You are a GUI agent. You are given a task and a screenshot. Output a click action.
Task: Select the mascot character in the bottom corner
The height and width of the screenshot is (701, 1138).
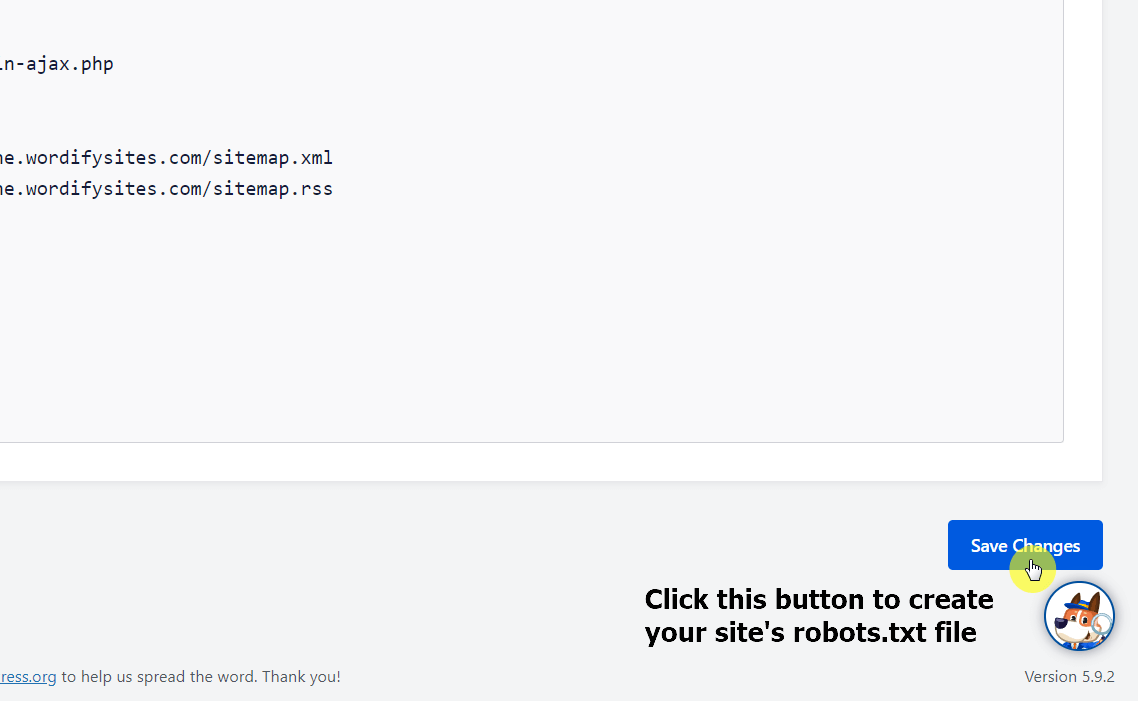[x=1079, y=615]
